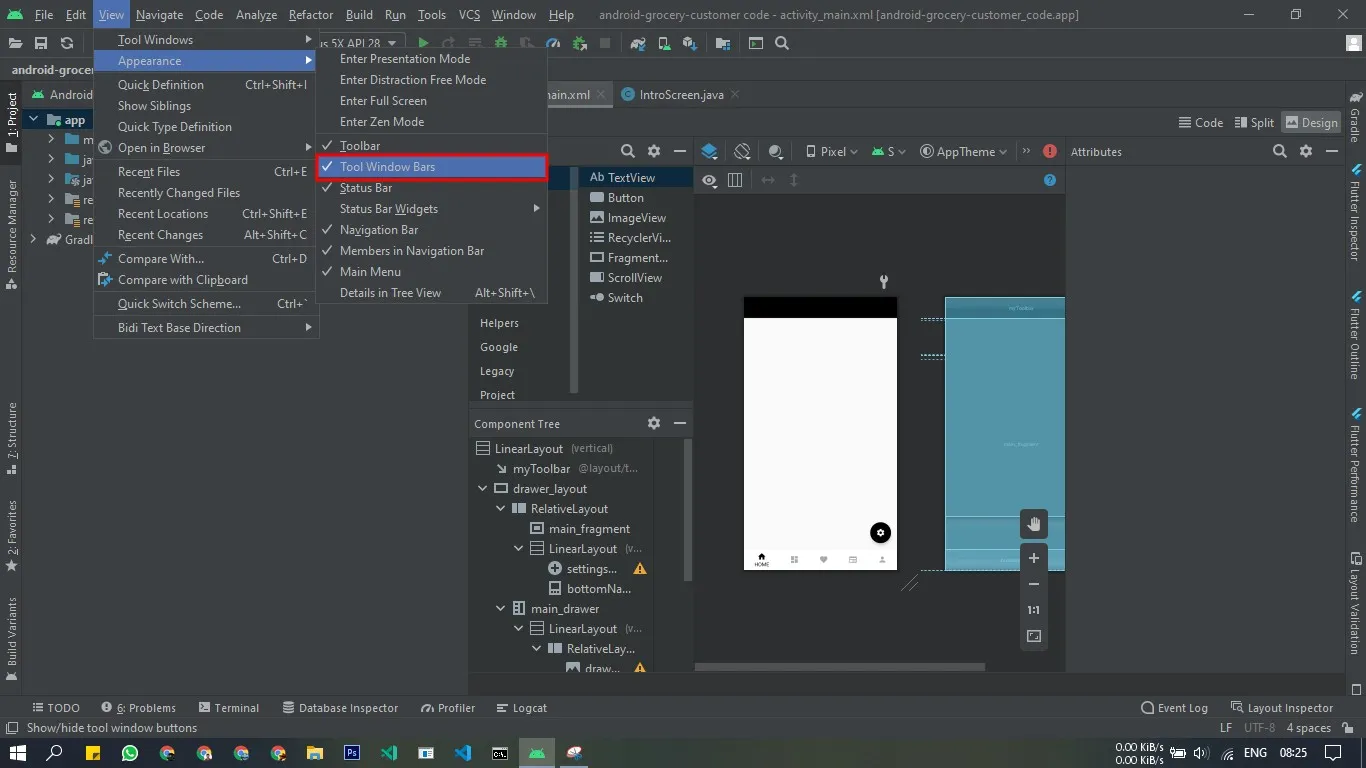Click the zoom 1:1 control on the canvas

pos(1033,610)
